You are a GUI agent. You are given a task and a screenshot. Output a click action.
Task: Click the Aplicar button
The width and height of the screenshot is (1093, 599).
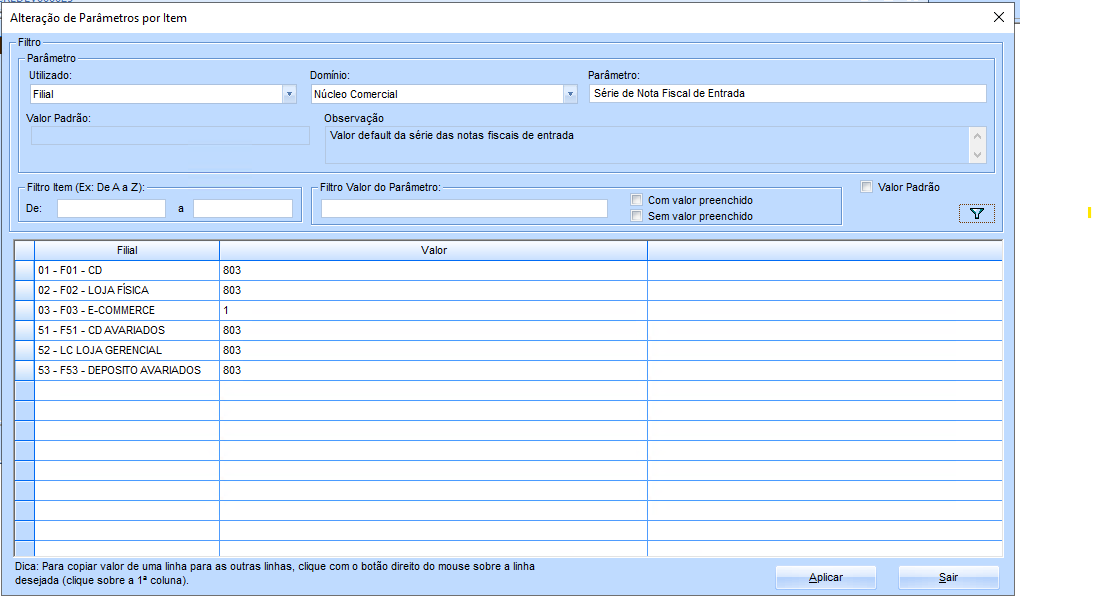[x=825, y=577]
